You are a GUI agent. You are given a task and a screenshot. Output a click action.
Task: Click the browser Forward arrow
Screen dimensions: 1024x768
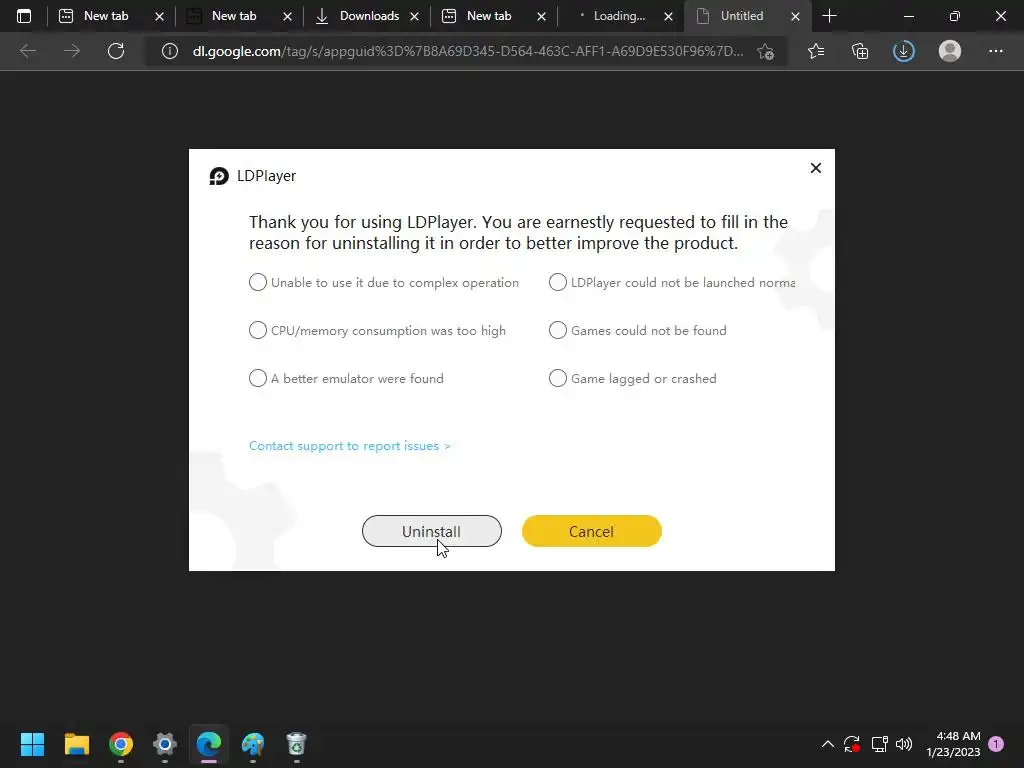point(72,51)
